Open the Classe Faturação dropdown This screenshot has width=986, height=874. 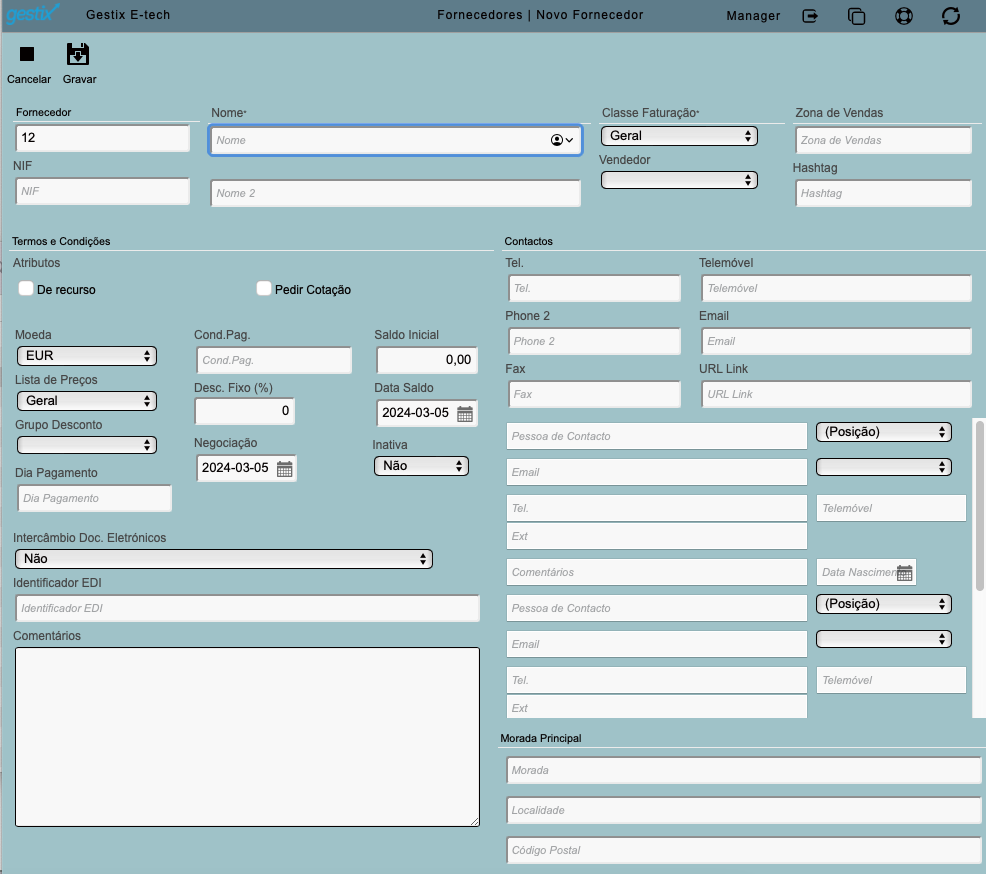click(679, 136)
